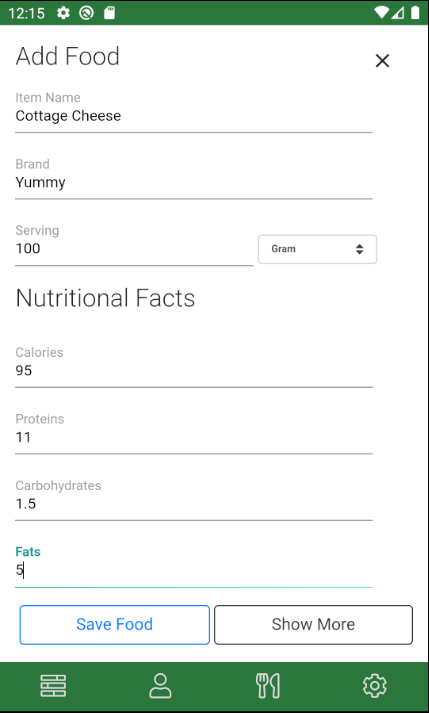Viewport: 429px width, 713px height.
Task: Open the settings gear in bottom bar
Action: coord(375,686)
